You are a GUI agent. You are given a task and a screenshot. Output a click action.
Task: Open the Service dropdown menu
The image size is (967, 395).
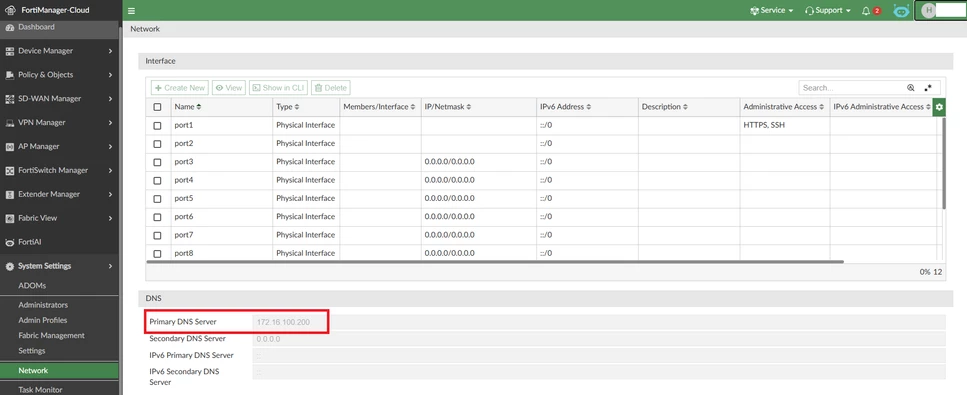pos(772,10)
